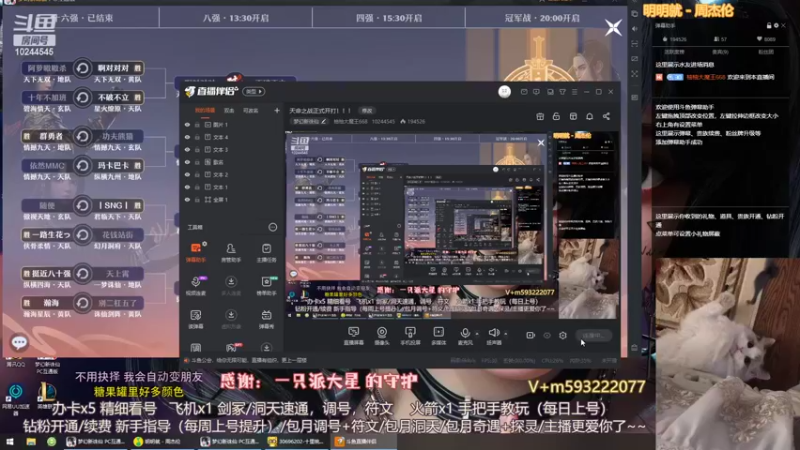Click the gift box icon in header row
Image resolution: width=800 pixels, height=450 pixels.
click(x=540, y=116)
